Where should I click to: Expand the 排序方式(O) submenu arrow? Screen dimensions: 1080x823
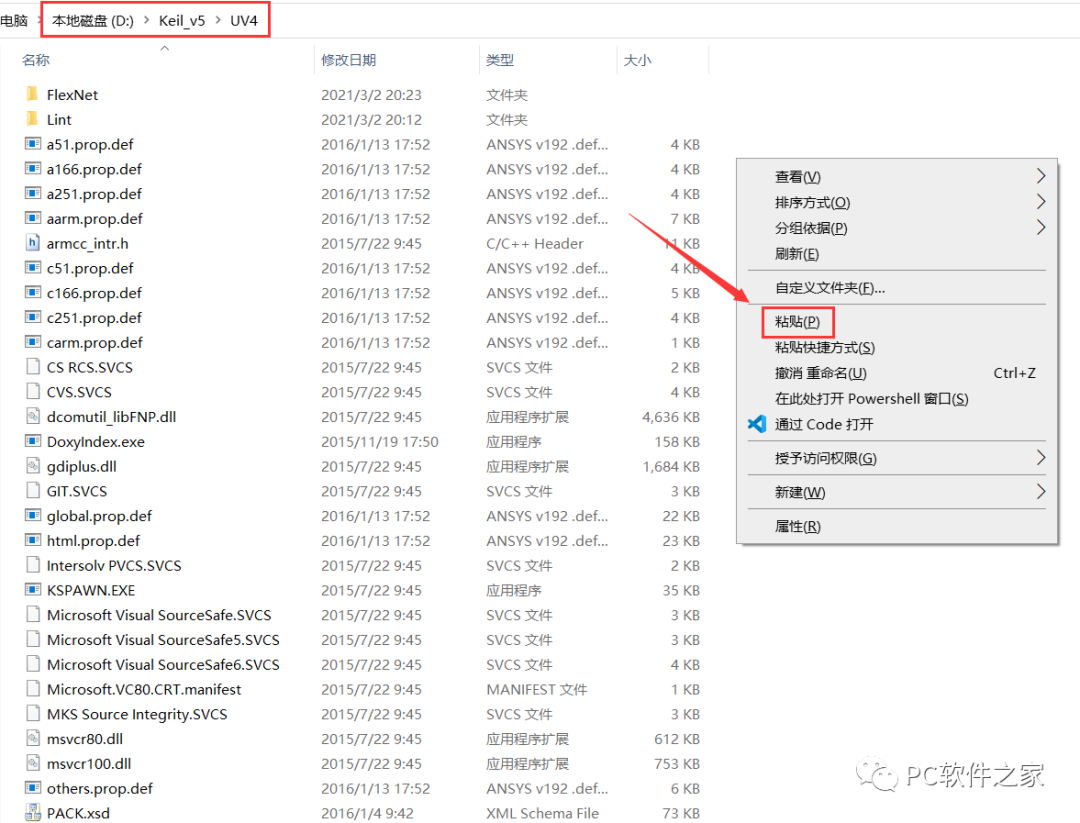pyautogui.click(x=1041, y=202)
